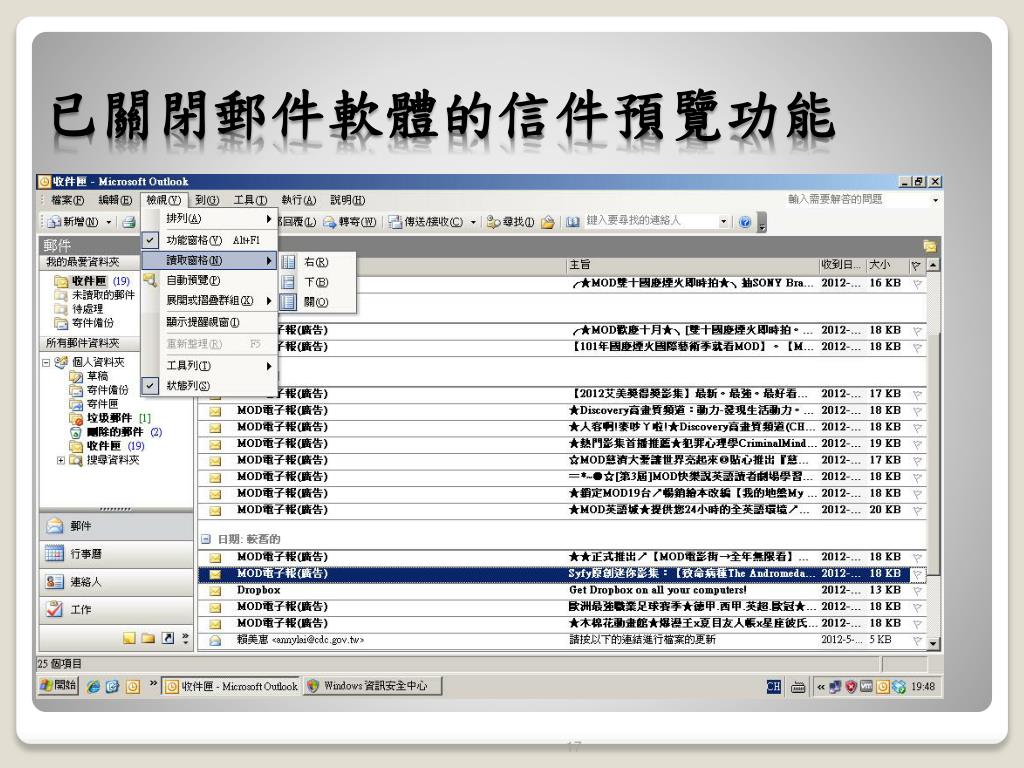
Task: Select 刪除的郵件 (2) folder
Action: [x=116, y=432]
